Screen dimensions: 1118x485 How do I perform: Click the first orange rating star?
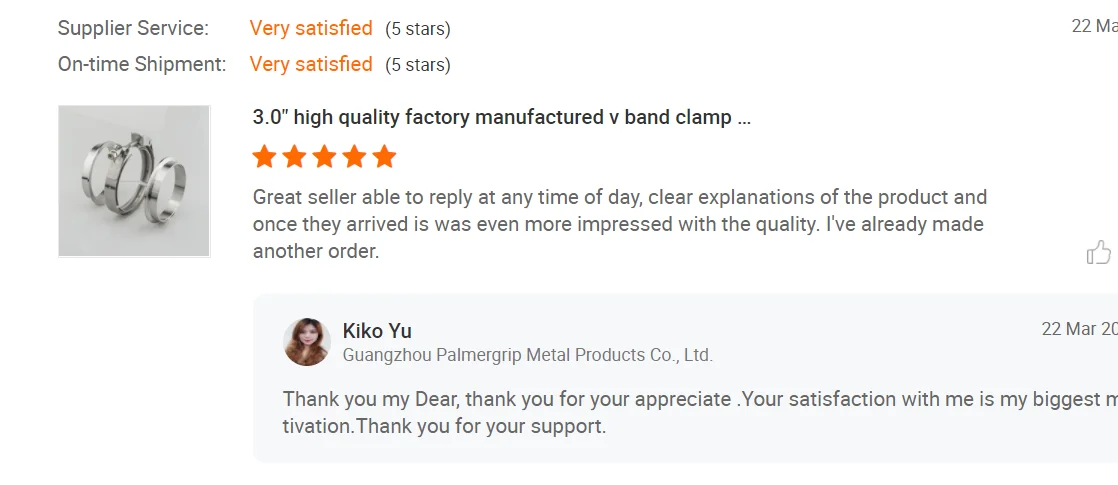point(264,157)
